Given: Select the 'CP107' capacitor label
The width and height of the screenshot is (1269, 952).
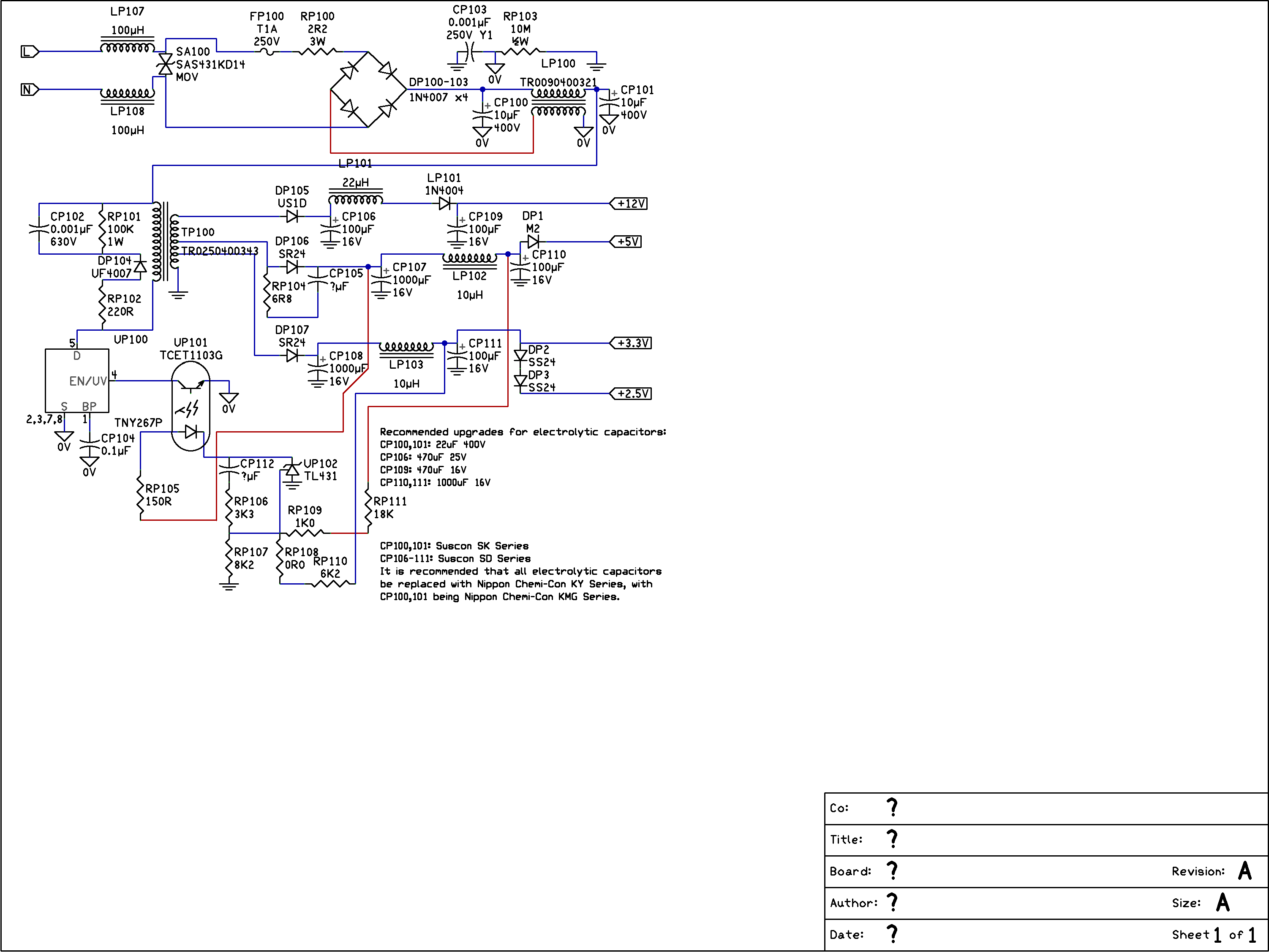Looking at the screenshot, I should tap(410, 267).
